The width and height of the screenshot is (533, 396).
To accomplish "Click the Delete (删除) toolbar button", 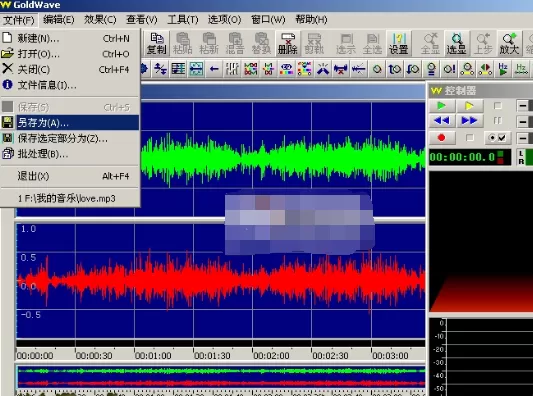I will (x=288, y=43).
